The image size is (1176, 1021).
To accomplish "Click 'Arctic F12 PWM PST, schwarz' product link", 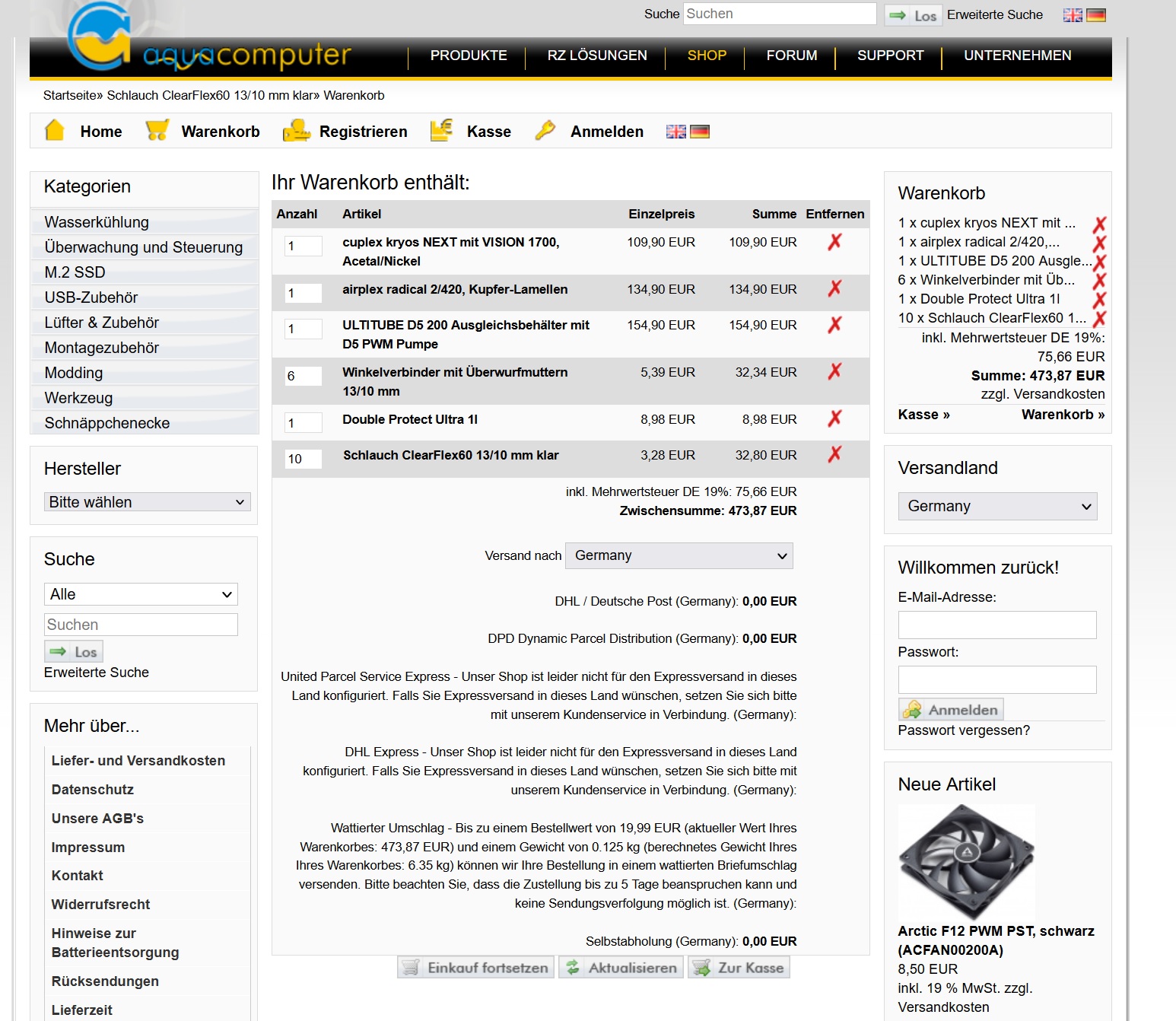I will click(x=996, y=940).
